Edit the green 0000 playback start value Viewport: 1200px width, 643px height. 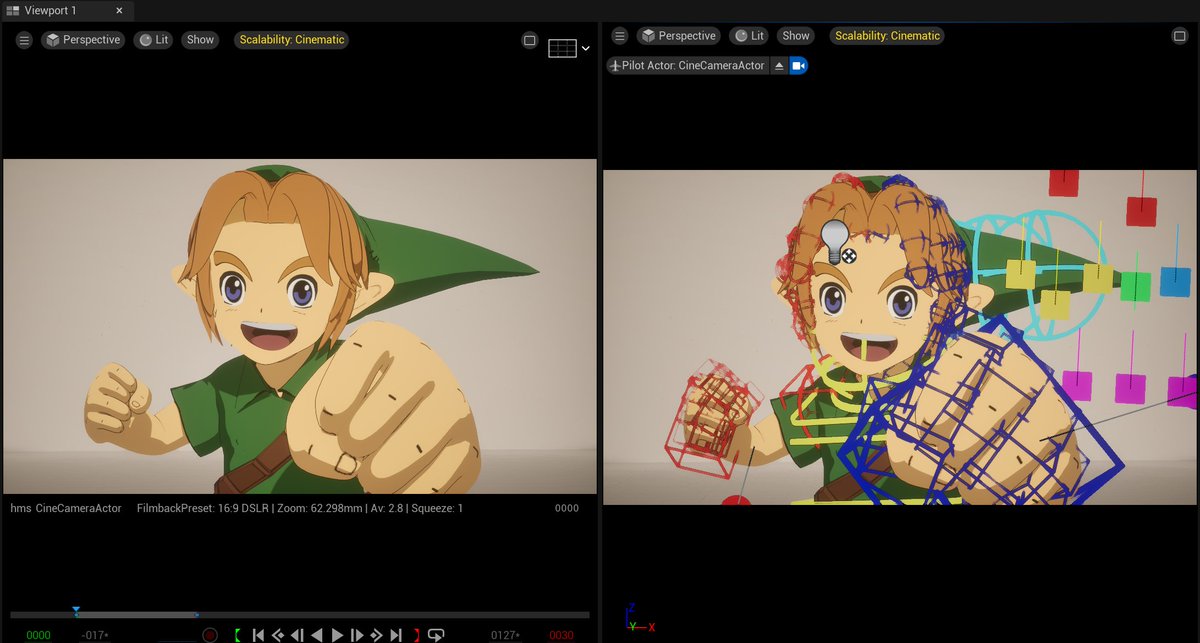click(x=38, y=635)
